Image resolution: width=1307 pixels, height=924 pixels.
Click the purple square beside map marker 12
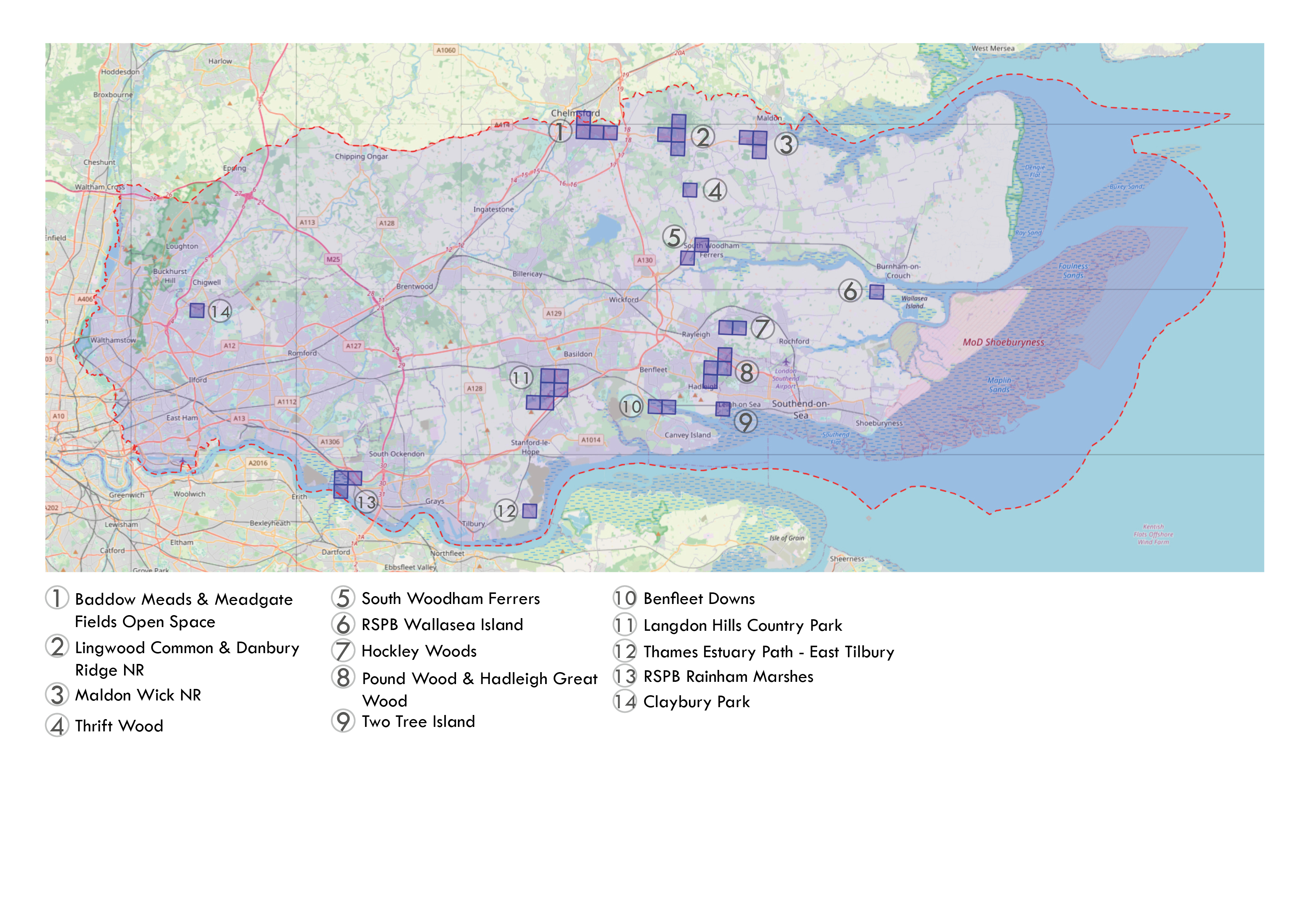(529, 511)
